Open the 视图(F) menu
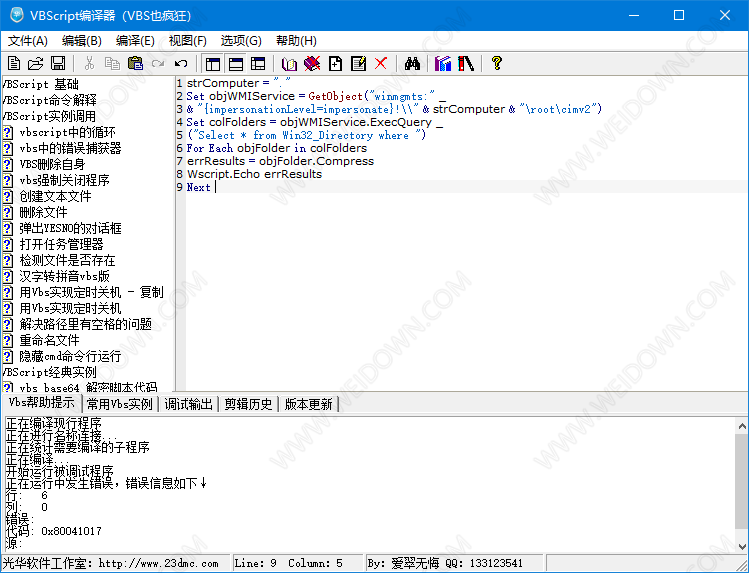749x573 pixels. [188, 41]
